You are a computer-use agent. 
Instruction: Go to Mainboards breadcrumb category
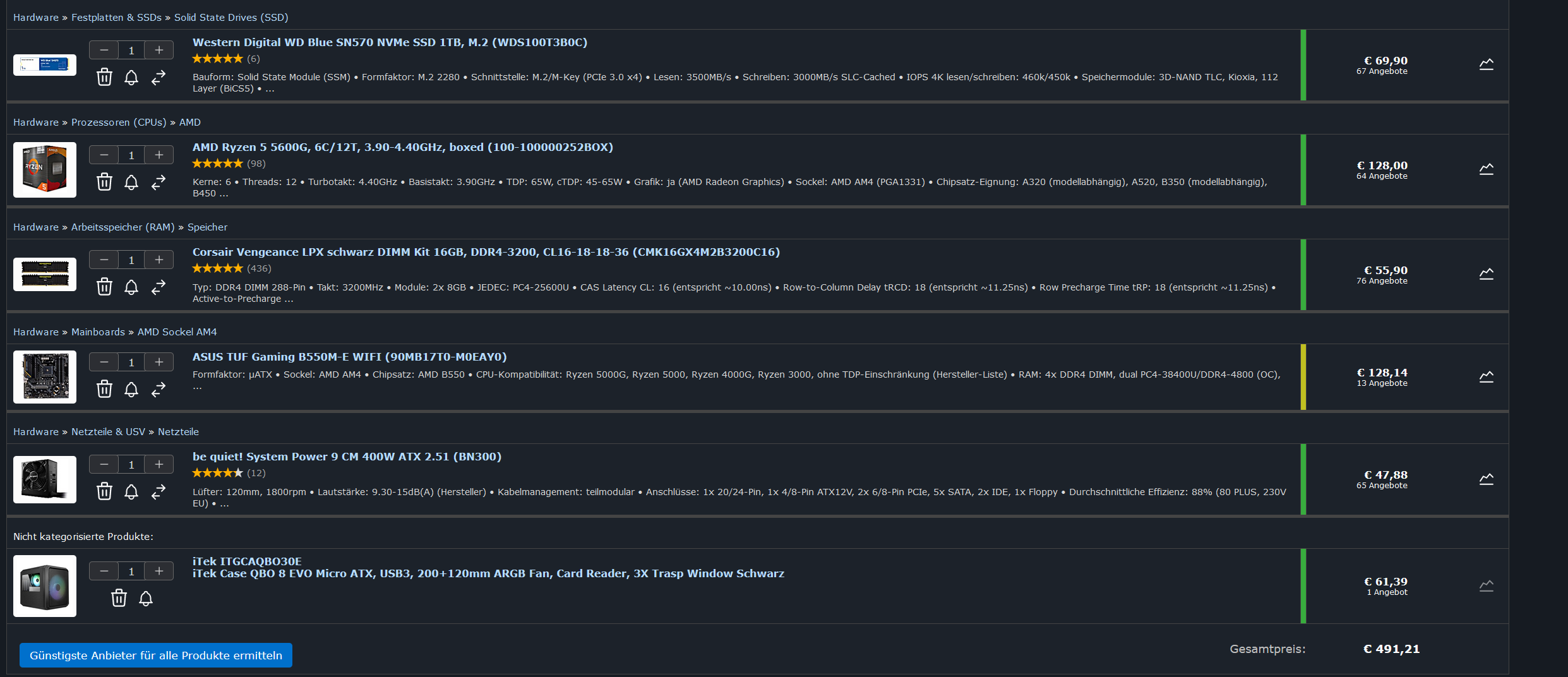(x=98, y=332)
